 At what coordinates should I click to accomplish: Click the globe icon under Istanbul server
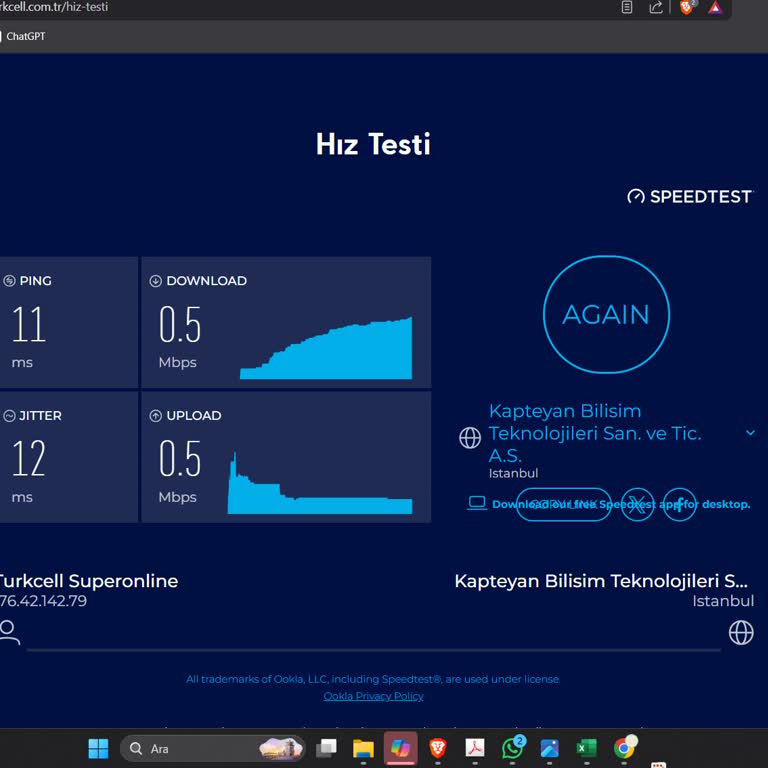tap(741, 632)
